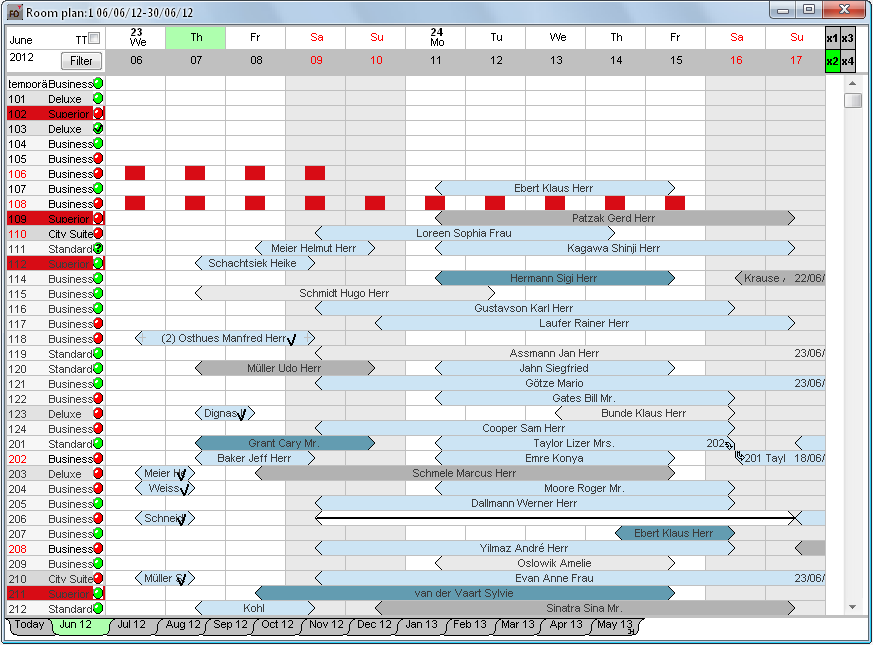Screen dimensions: 873x645
Task: Toggle the TT checkbox
Action: 94,39
